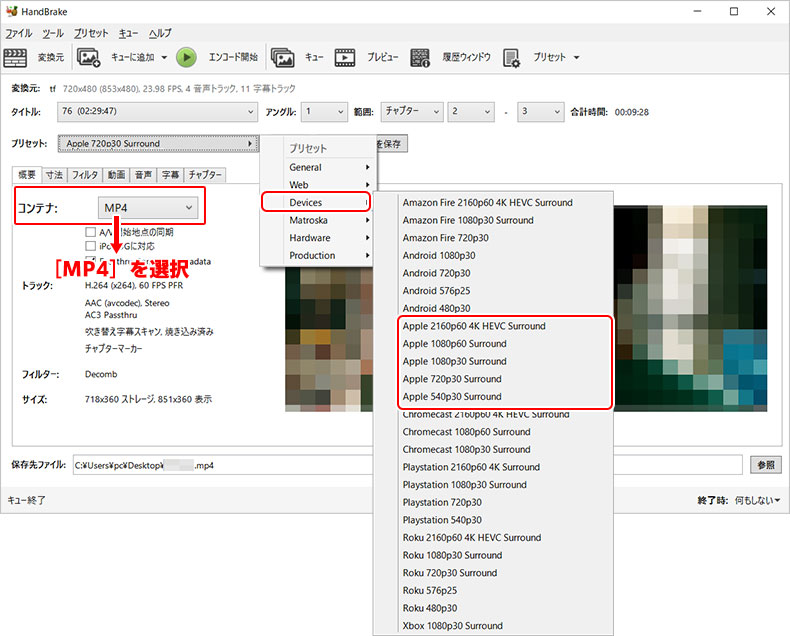Click the add to queue image icon
The height and width of the screenshot is (636, 790).
[88, 57]
